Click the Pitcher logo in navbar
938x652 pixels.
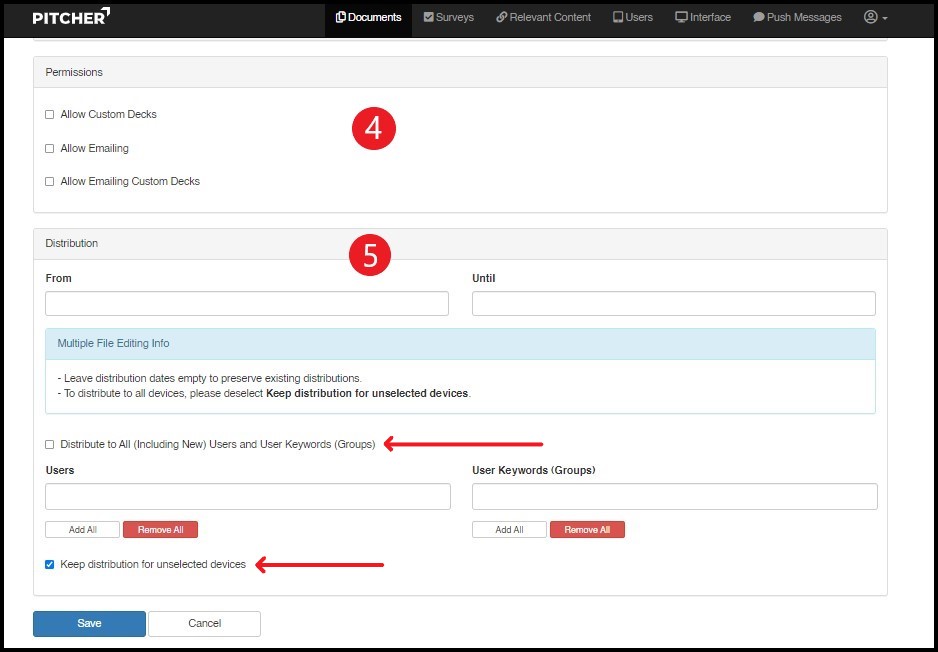click(71, 17)
